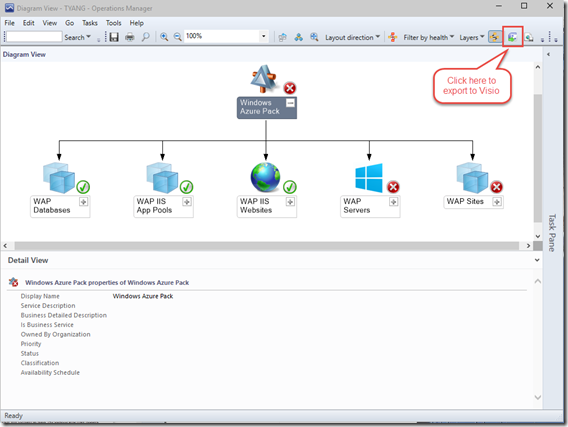
Task: Click the orange hierarchy icon near Filter by health
Action: pos(393,37)
